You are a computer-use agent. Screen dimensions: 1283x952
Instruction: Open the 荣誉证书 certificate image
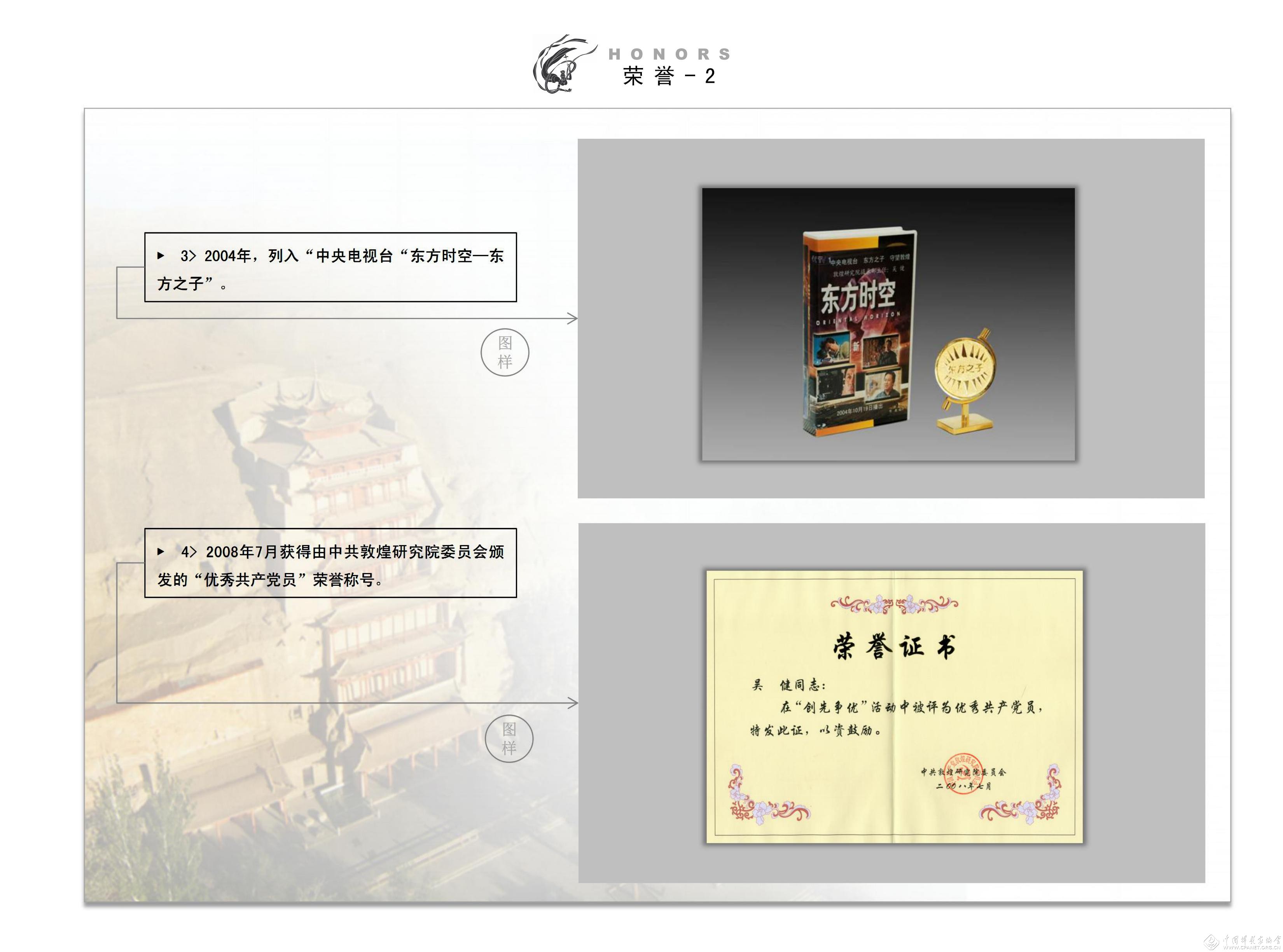[895, 707]
